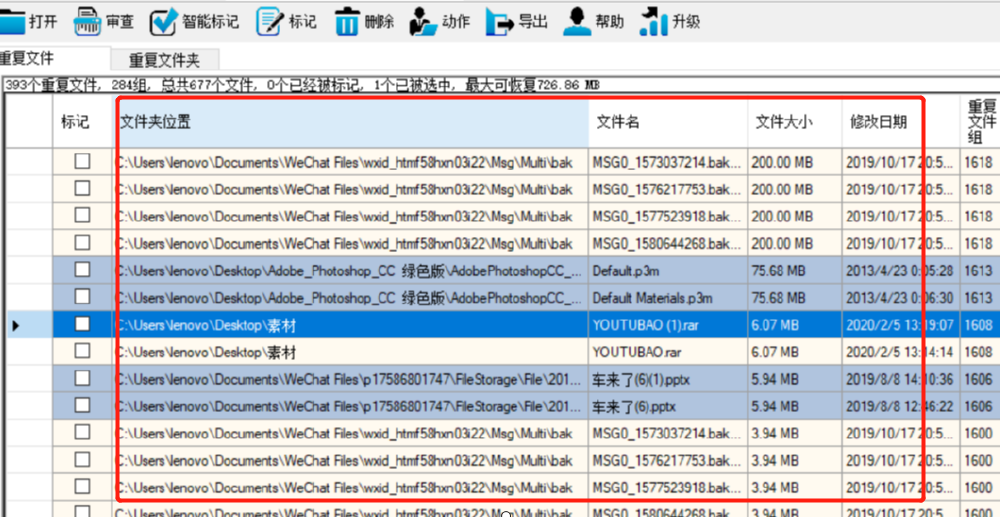The image size is (1000, 517).
Task: Click the 打开 folder icon in toolbar
Action: (12, 21)
